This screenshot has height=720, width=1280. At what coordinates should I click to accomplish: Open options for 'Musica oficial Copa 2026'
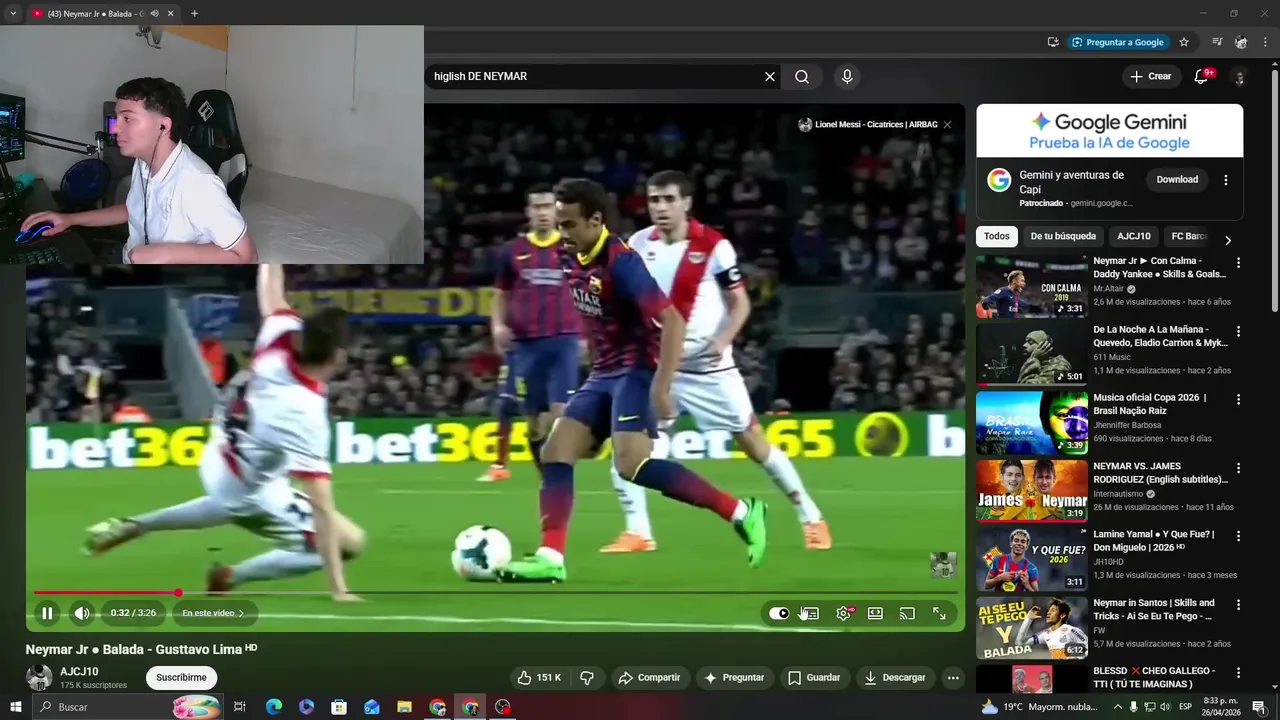(1238, 400)
